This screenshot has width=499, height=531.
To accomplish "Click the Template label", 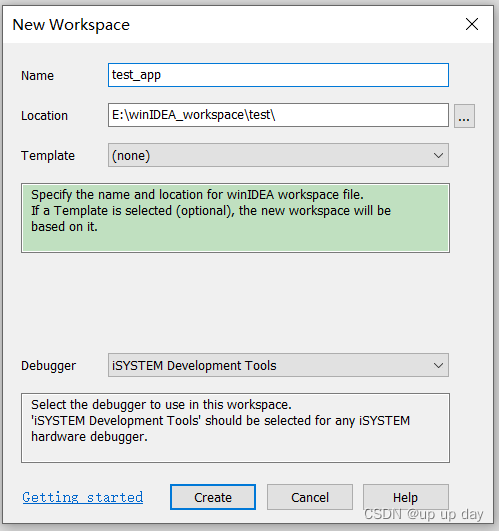I will click(48, 156).
